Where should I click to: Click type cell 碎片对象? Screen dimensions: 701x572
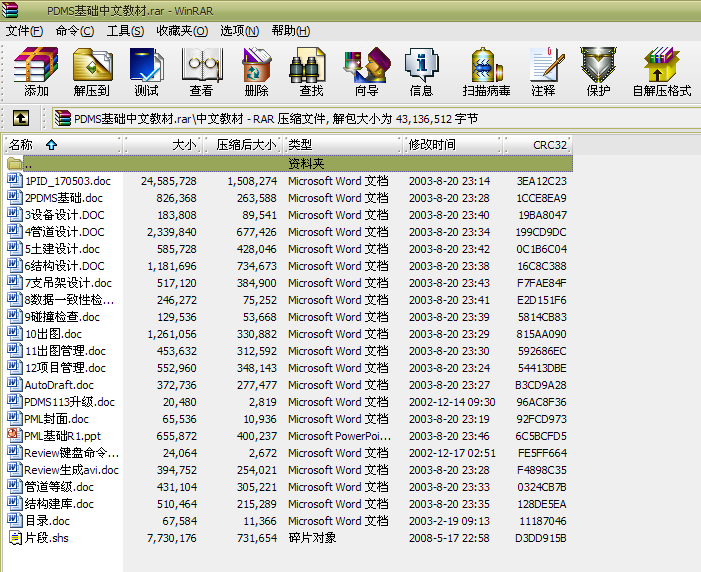point(312,538)
